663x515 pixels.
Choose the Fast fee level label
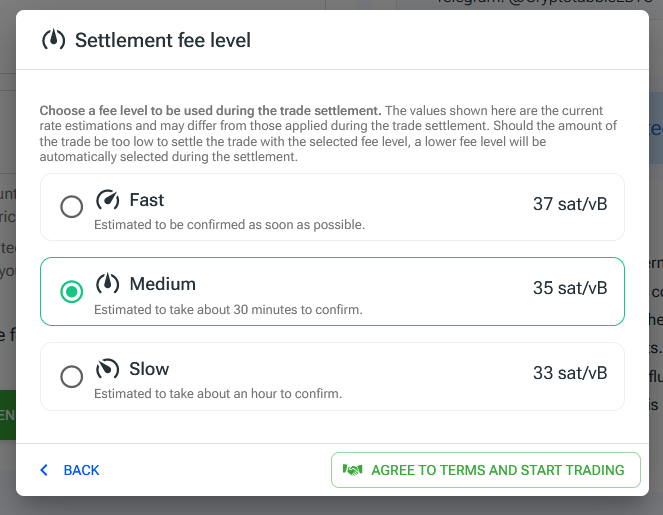pos(146,200)
